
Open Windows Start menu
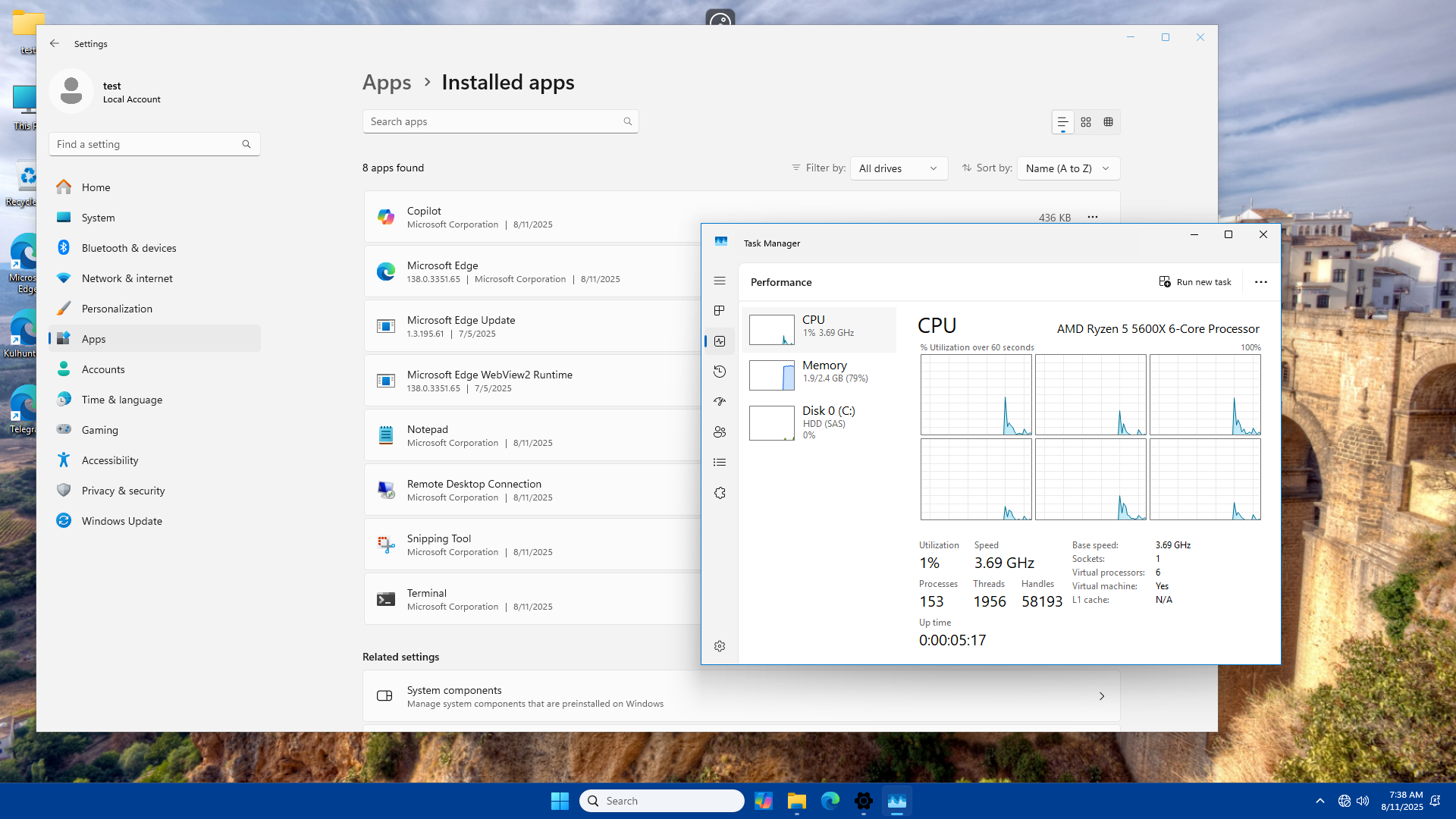(560, 801)
